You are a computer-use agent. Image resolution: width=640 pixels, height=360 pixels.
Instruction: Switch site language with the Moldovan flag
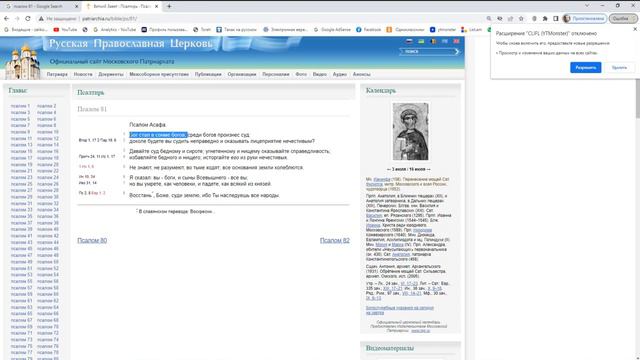click(433, 41)
